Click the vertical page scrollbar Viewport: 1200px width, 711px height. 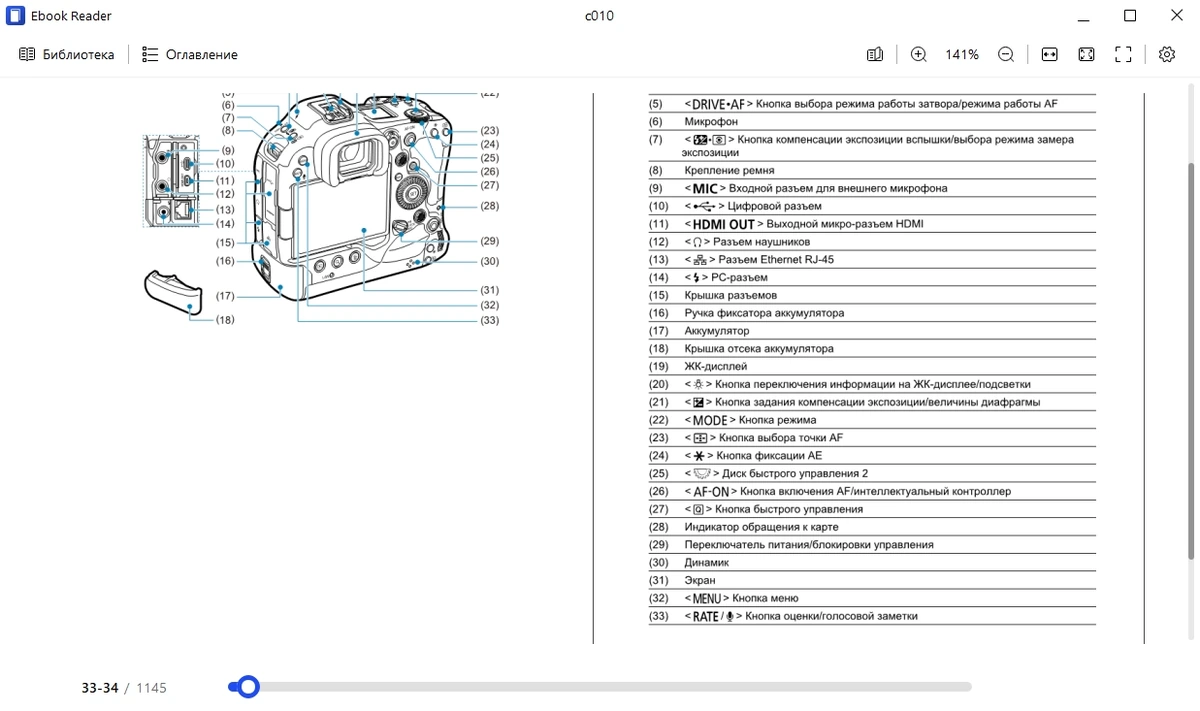[x=1191, y=360]
